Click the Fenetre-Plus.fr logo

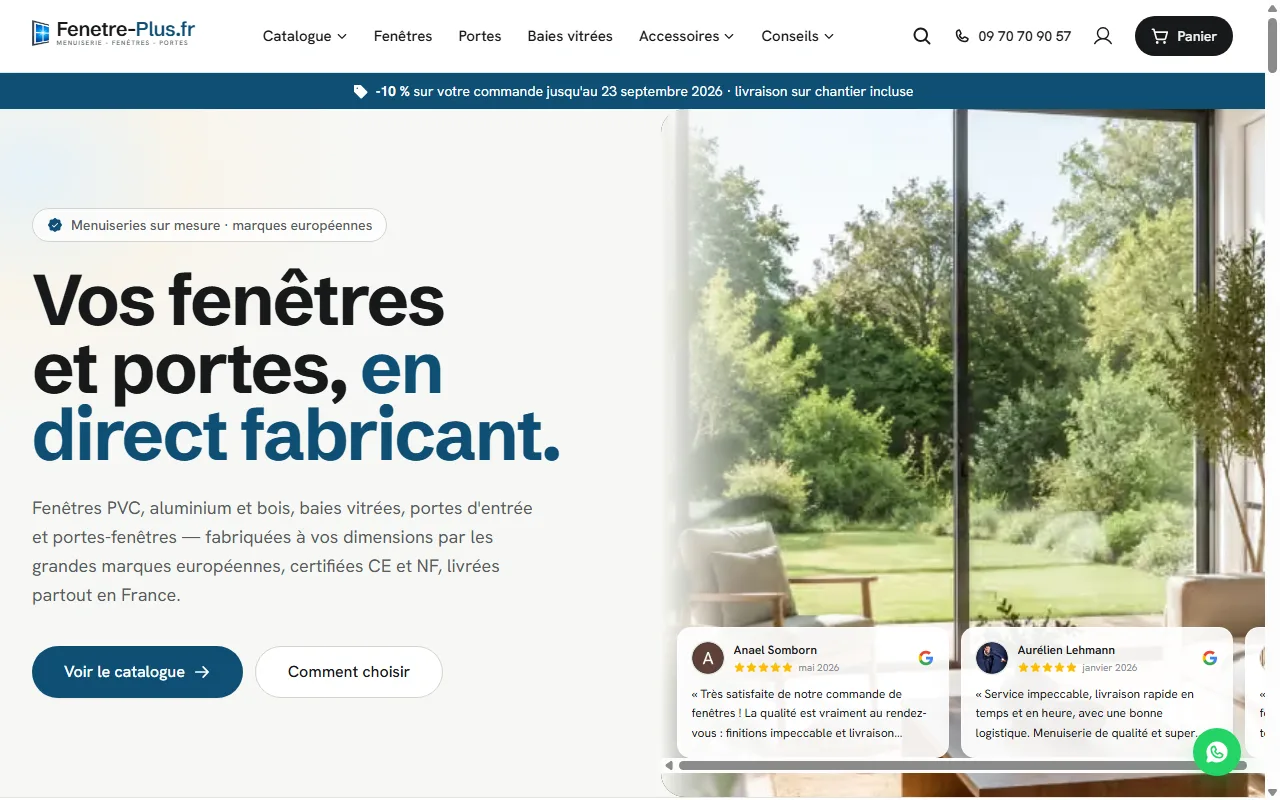point(113,34)
